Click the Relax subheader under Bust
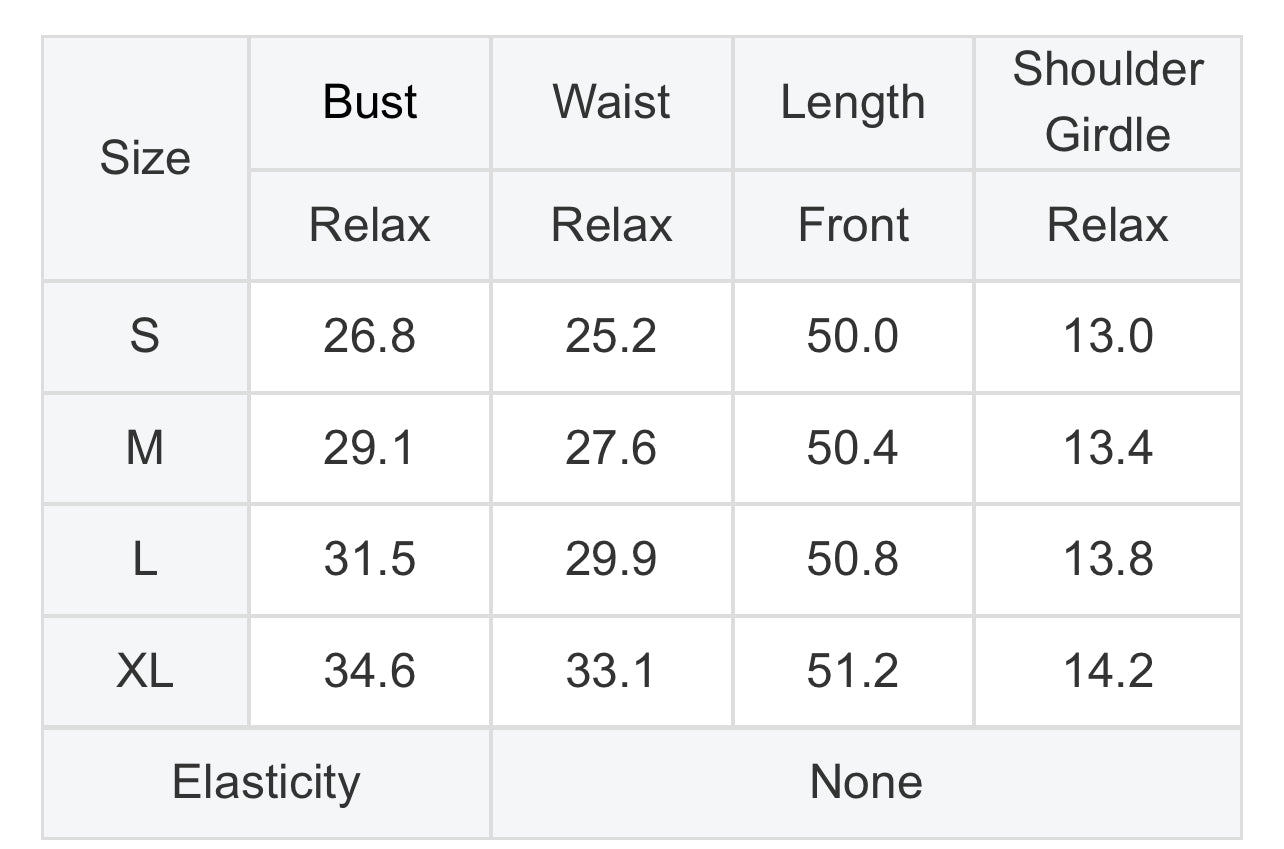 pos(370,225)
